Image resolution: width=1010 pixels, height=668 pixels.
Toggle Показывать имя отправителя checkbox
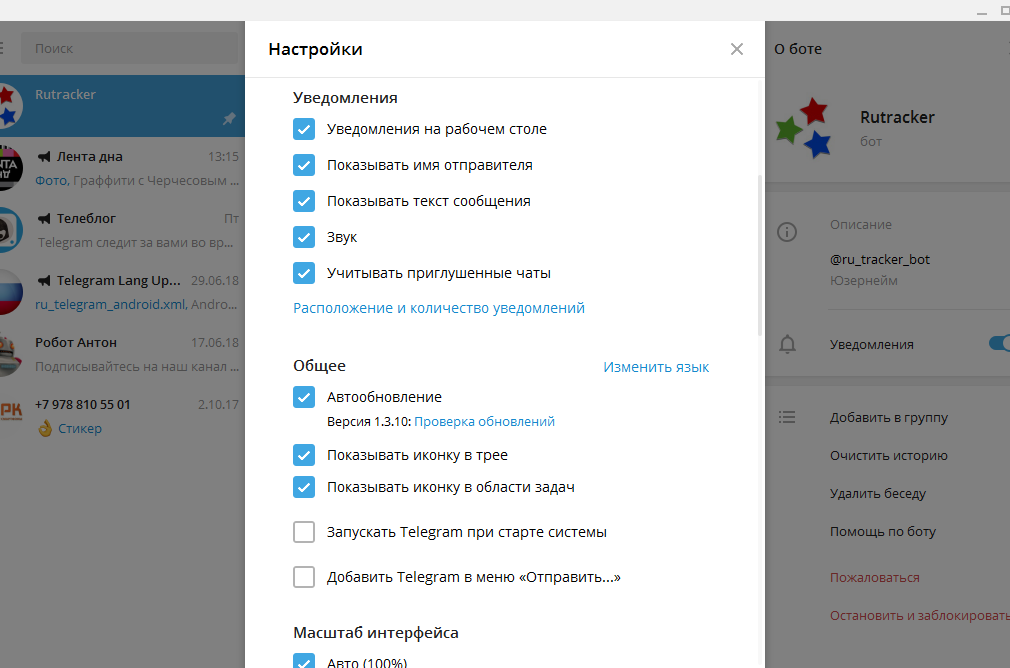point(304,165)
